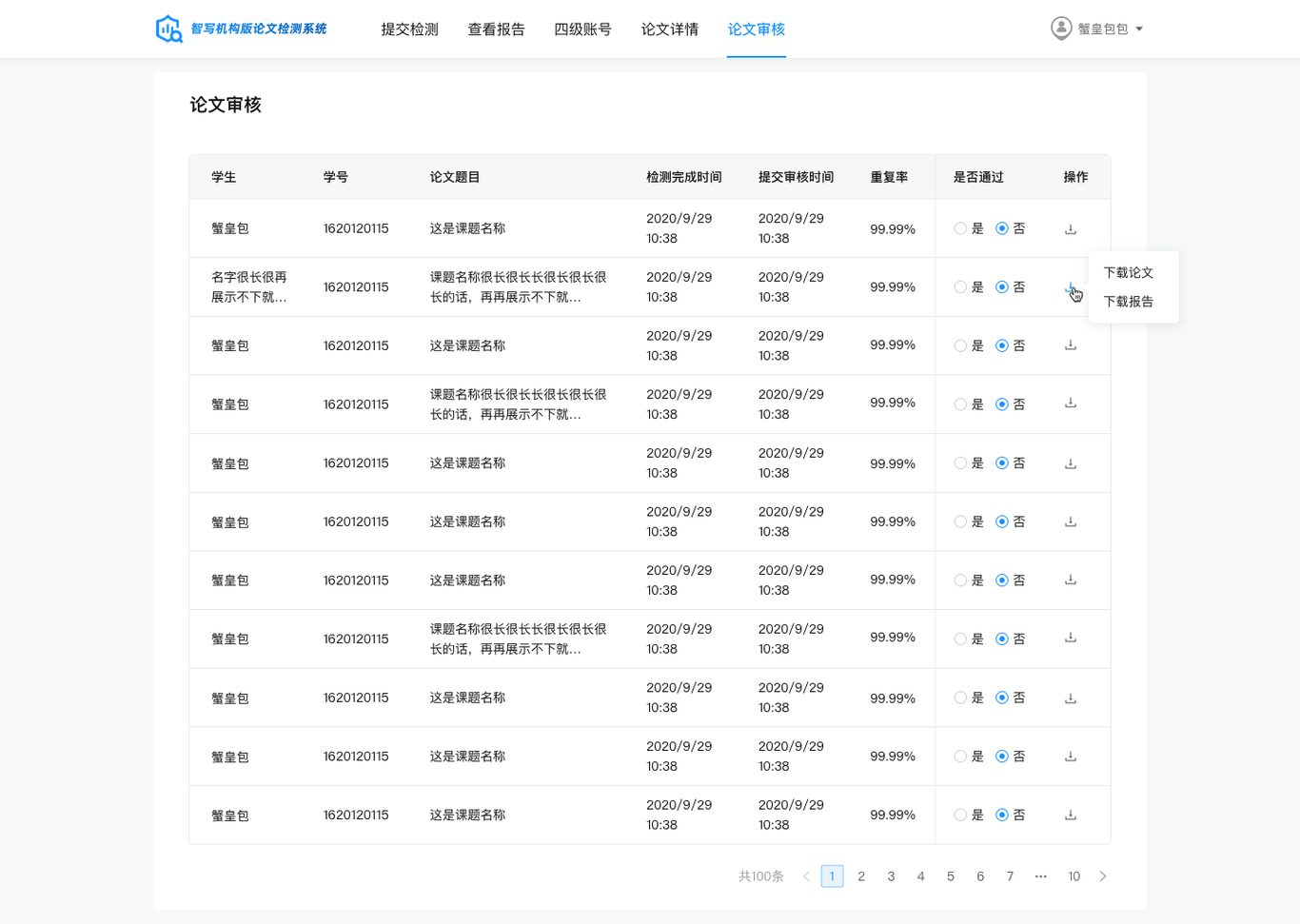This screenshot has height=924, width=1300.
Task: Click the 共100条 total count text
Action: tap(761, 876)
